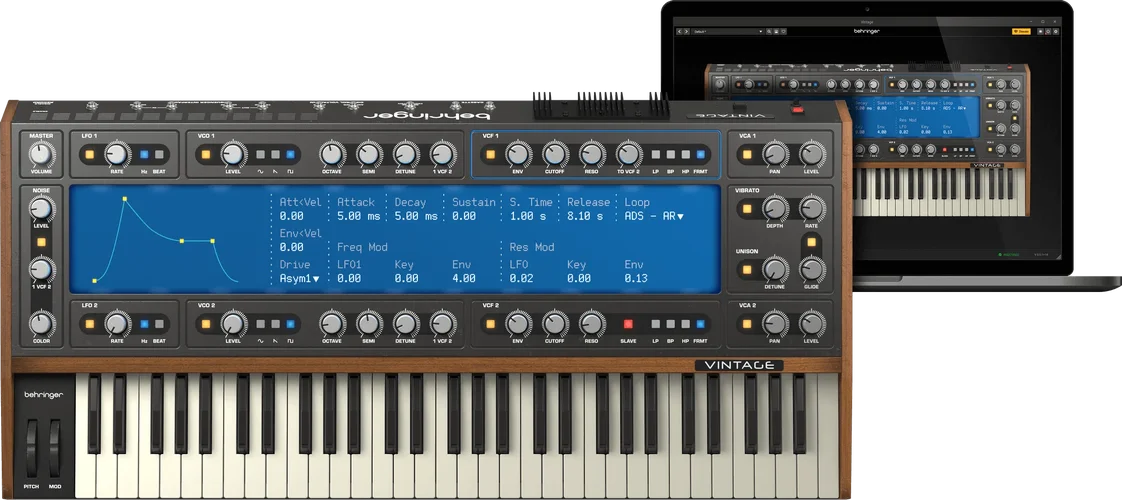
Task: Select the VCO 1 sine waveform button
Action: [x=260, y=154]
